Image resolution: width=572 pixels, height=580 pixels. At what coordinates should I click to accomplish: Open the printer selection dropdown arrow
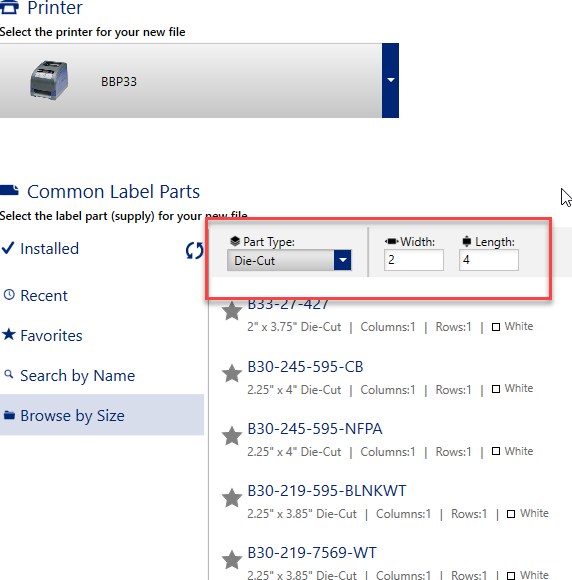tap(390, 80)
